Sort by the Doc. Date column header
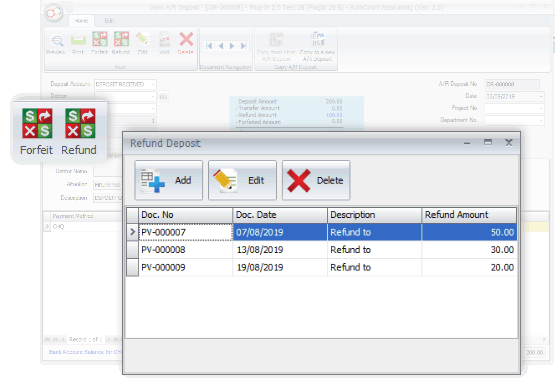555x388 pixels. (280, 215)
